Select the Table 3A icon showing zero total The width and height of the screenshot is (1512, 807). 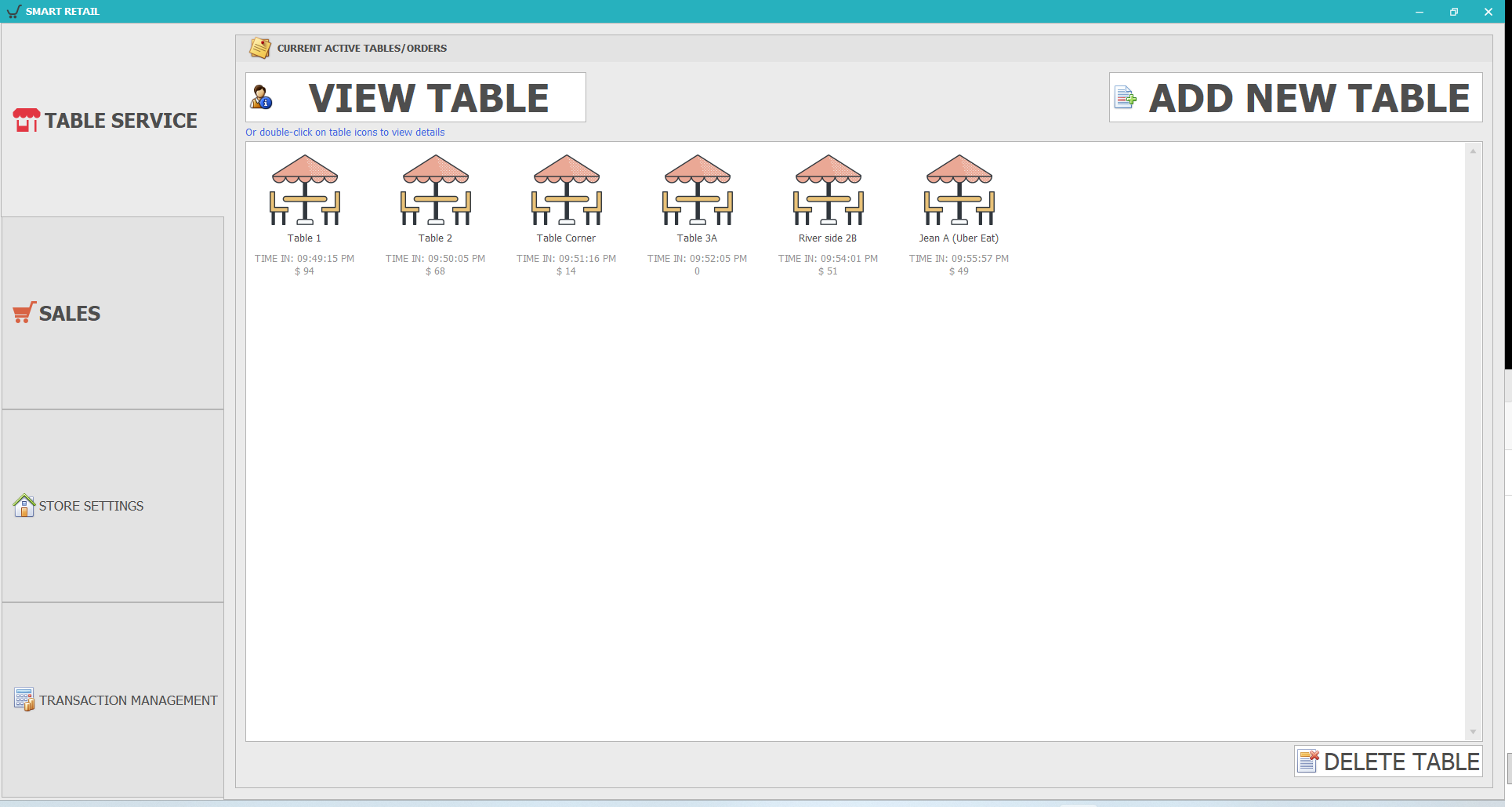pos(697,191)
